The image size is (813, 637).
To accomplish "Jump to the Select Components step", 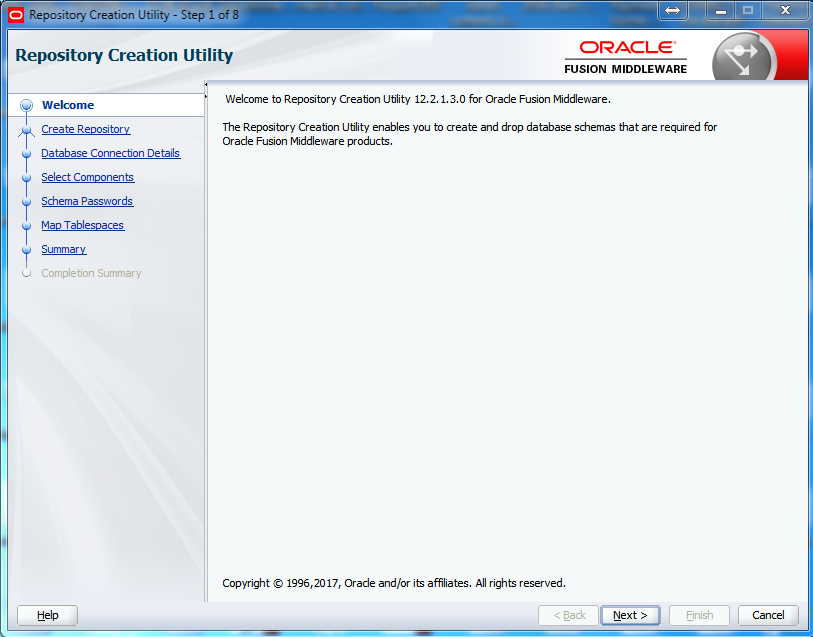I will pyautogui.click(x=88, y=177).
